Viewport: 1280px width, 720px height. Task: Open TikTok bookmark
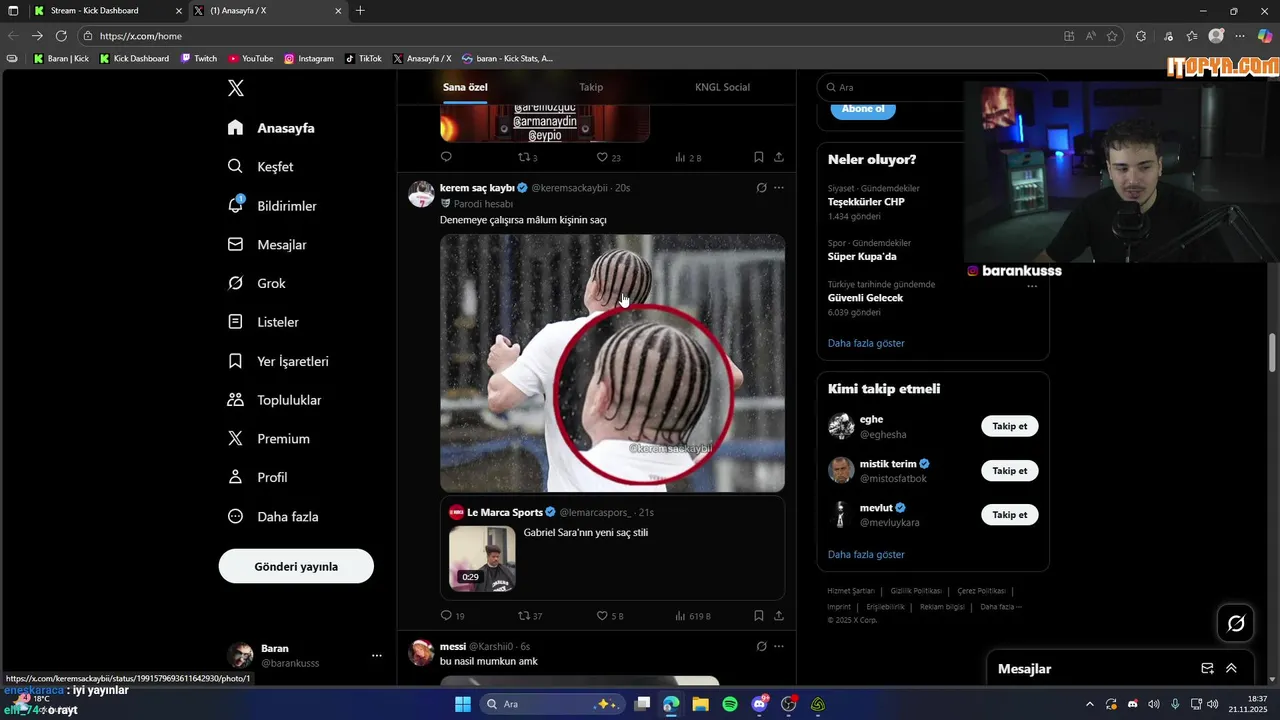point(364,59)
